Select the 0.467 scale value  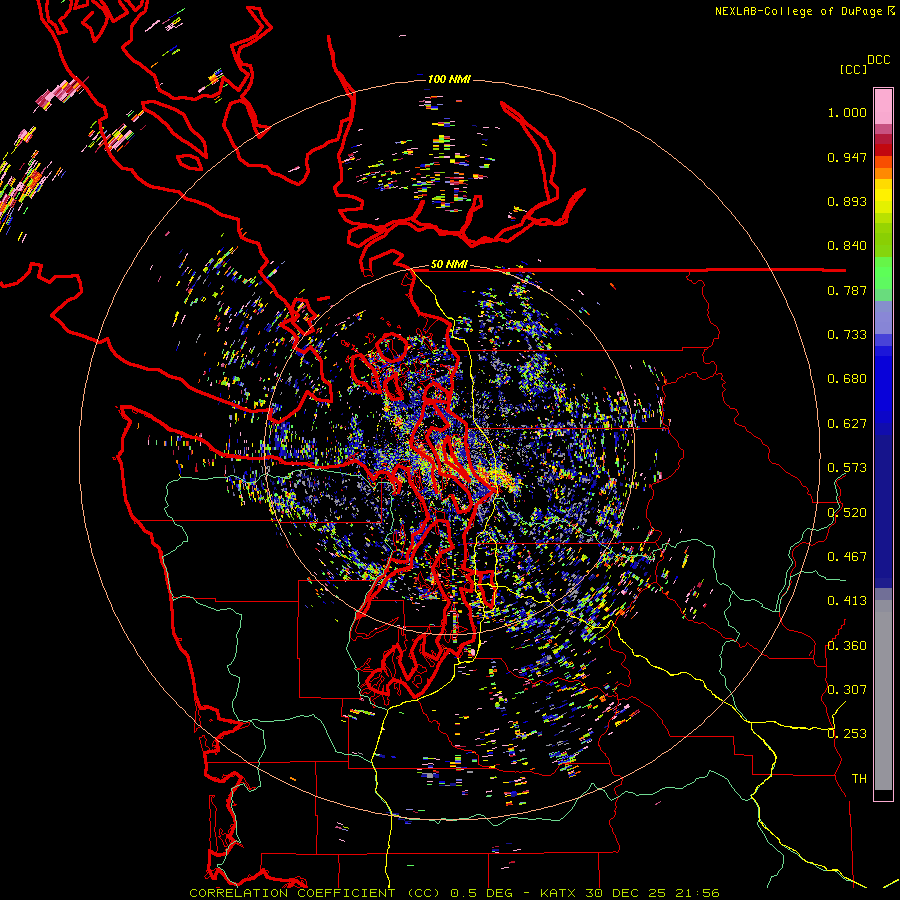click(x=847, y=557)
